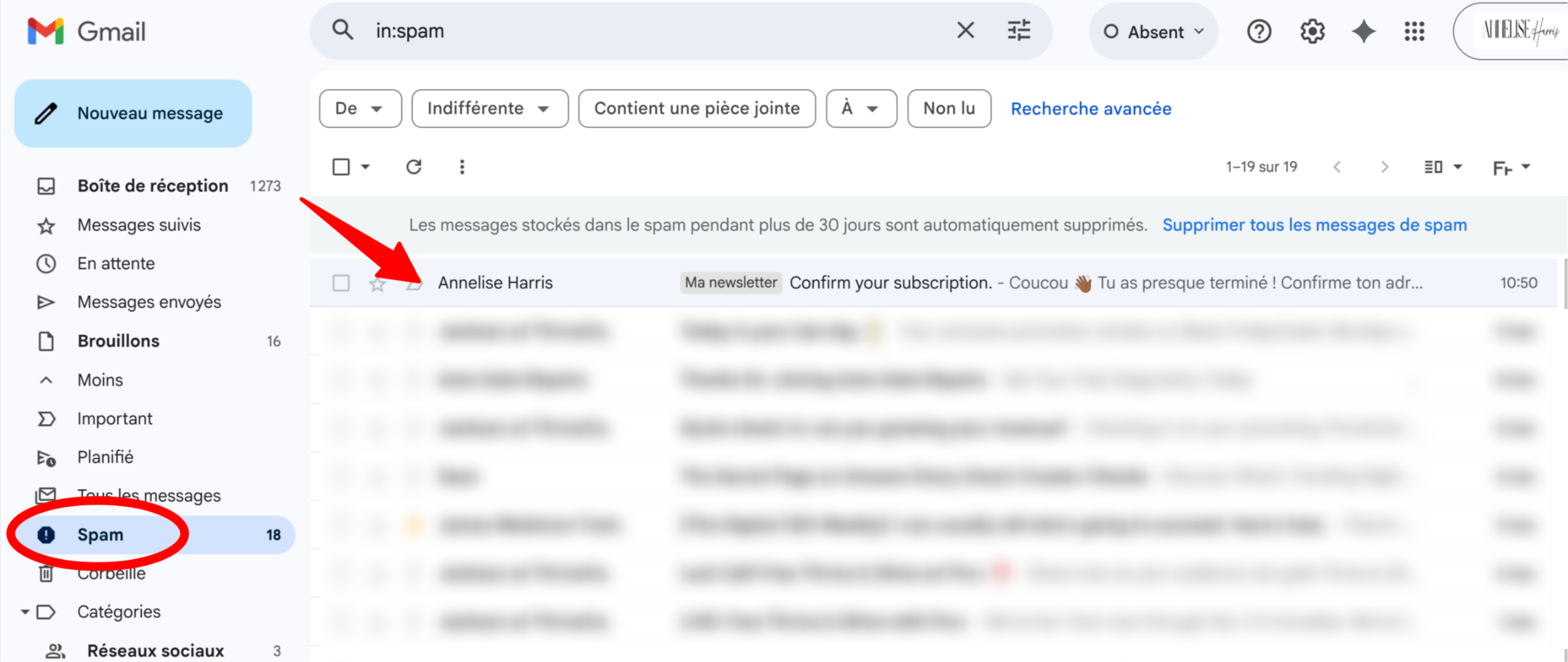Image resolution: width=1568 pixels, height=662 pixels.
Task: Open the Absent status dropdown
Action: pyautogui.click(x=1153, y=32)
